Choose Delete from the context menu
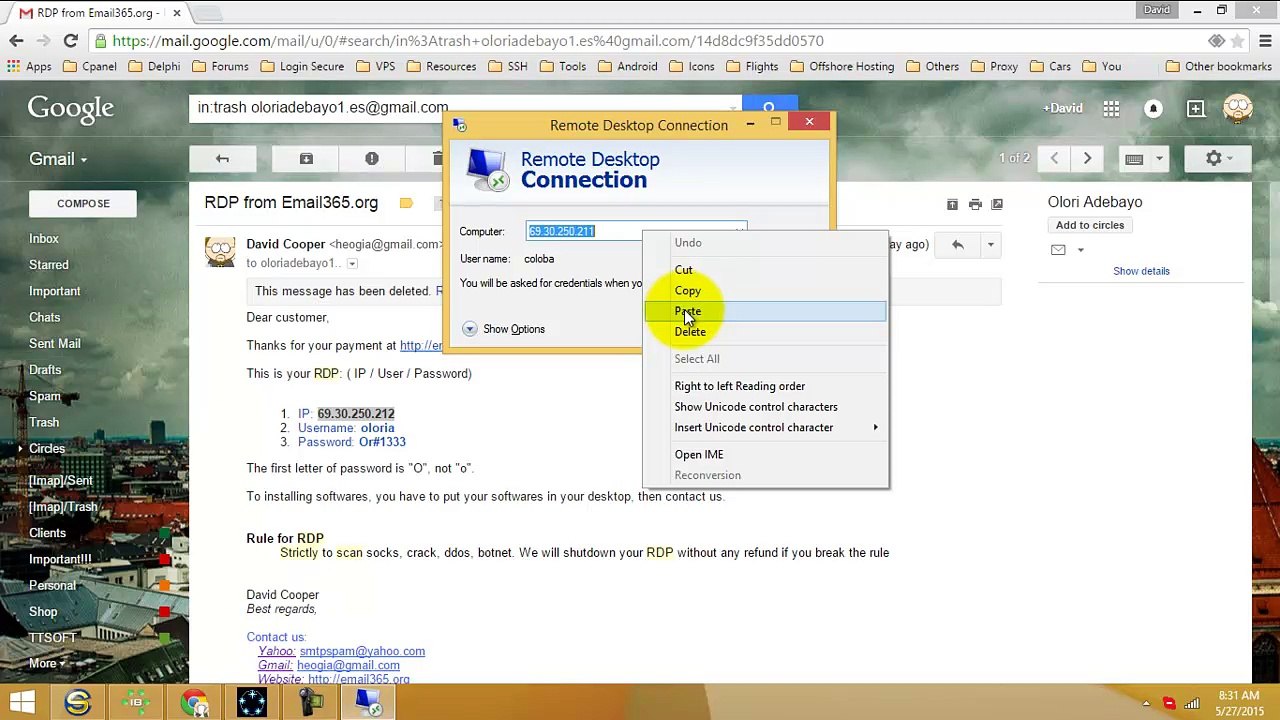Screen dimensions: 1280x720 coord(765,332)
